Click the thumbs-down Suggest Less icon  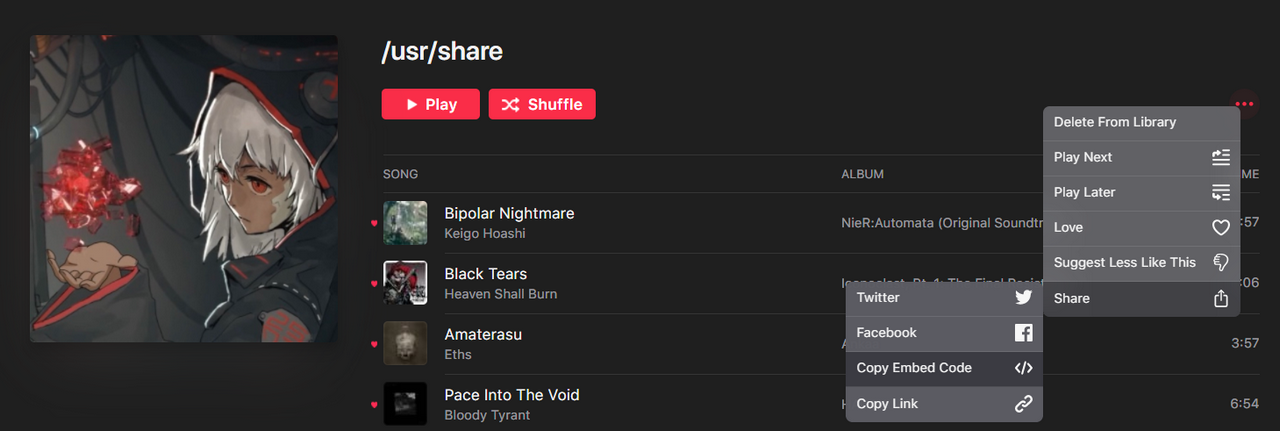coord(1220,263)
